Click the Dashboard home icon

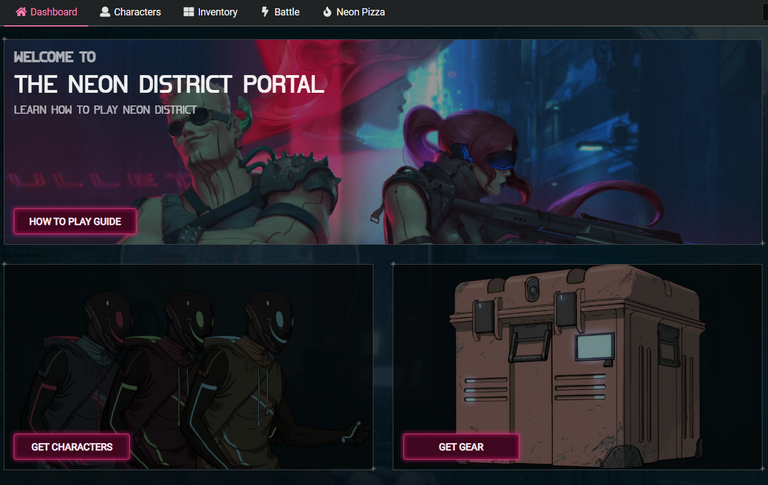click(x=21, y=12)
